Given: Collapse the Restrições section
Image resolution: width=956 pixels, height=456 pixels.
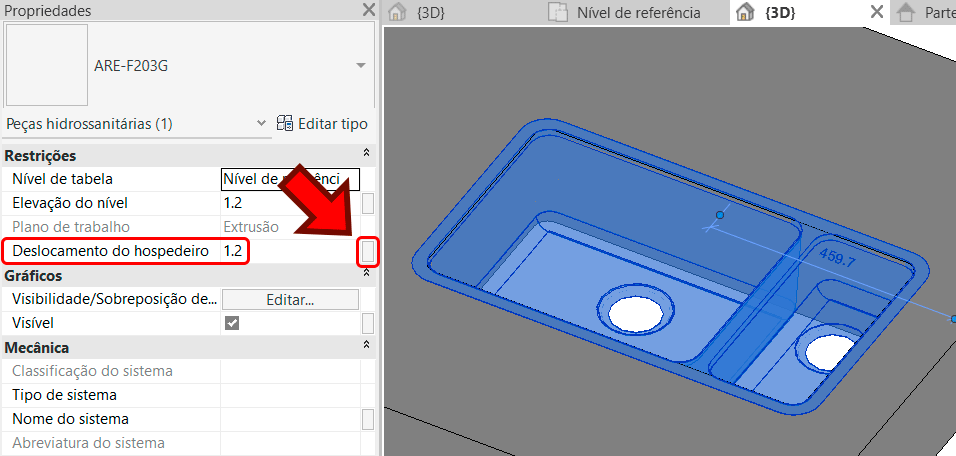Looking at the screenshot, I should [x=366, y=155].
